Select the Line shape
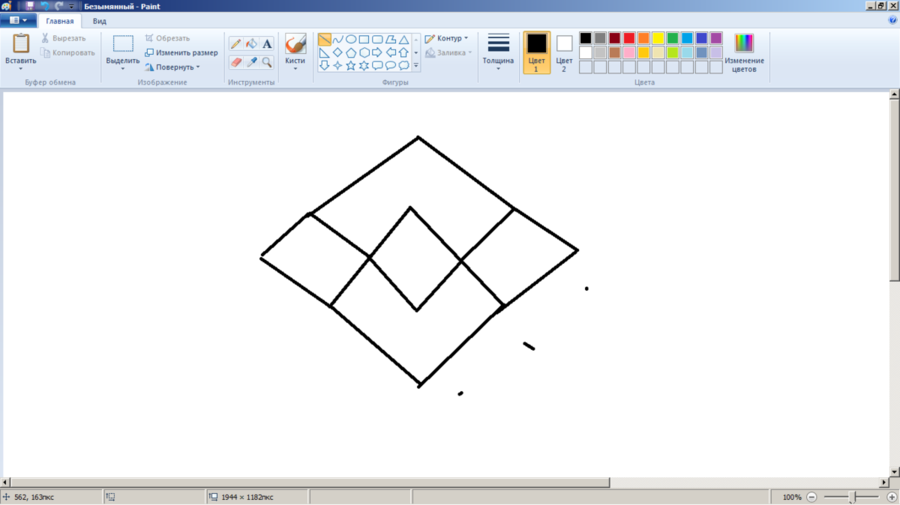 [x=324, y=40]
